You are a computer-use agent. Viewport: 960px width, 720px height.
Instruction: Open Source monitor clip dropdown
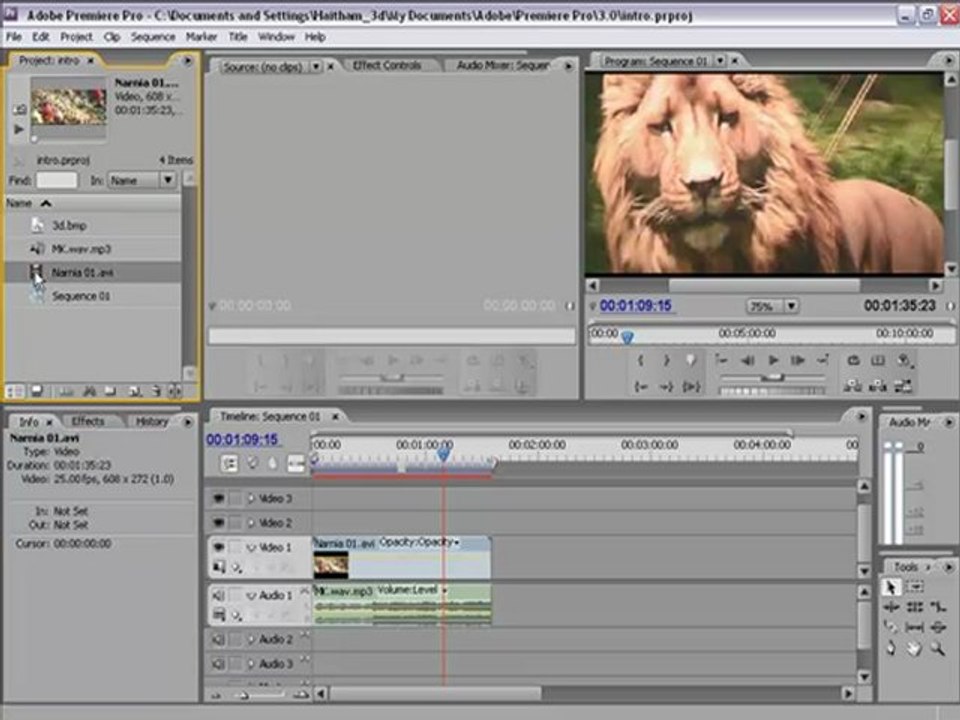click(x=316, y=66)
